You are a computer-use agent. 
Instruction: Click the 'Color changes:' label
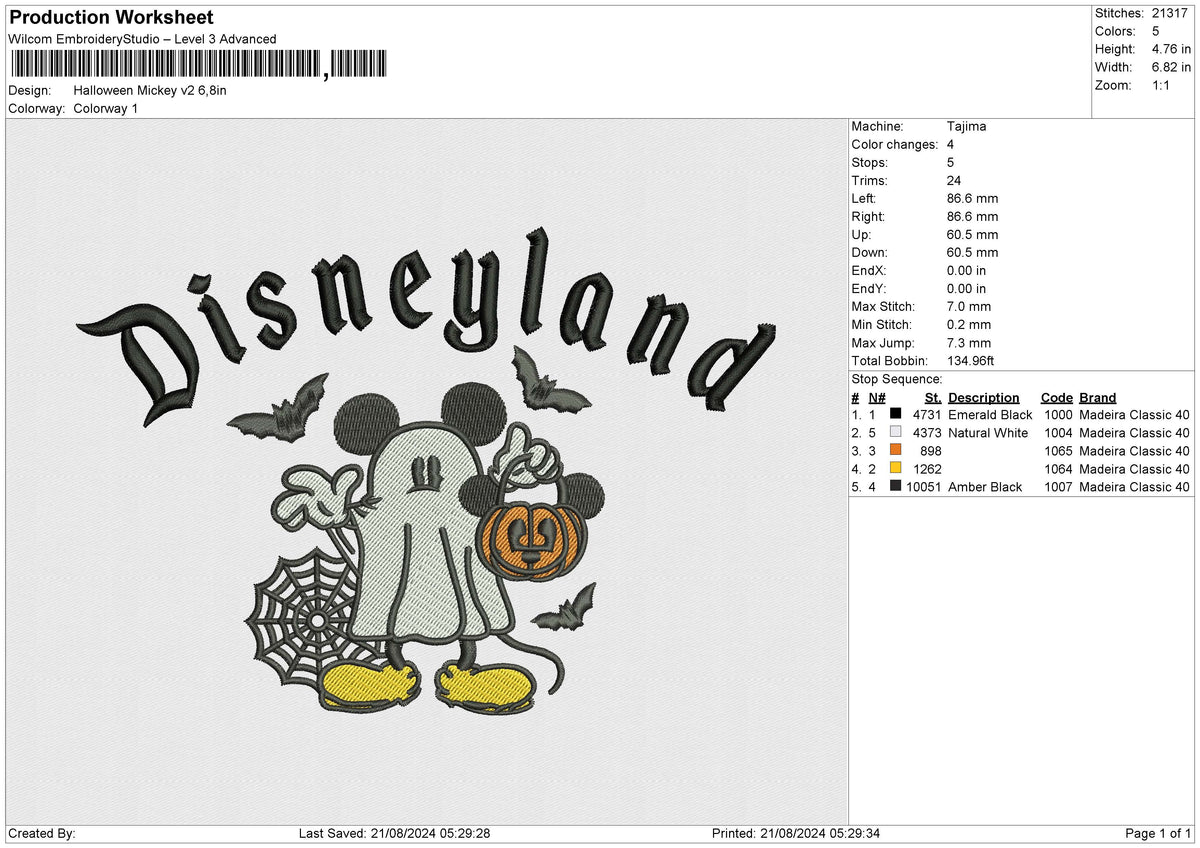[895, 145]
